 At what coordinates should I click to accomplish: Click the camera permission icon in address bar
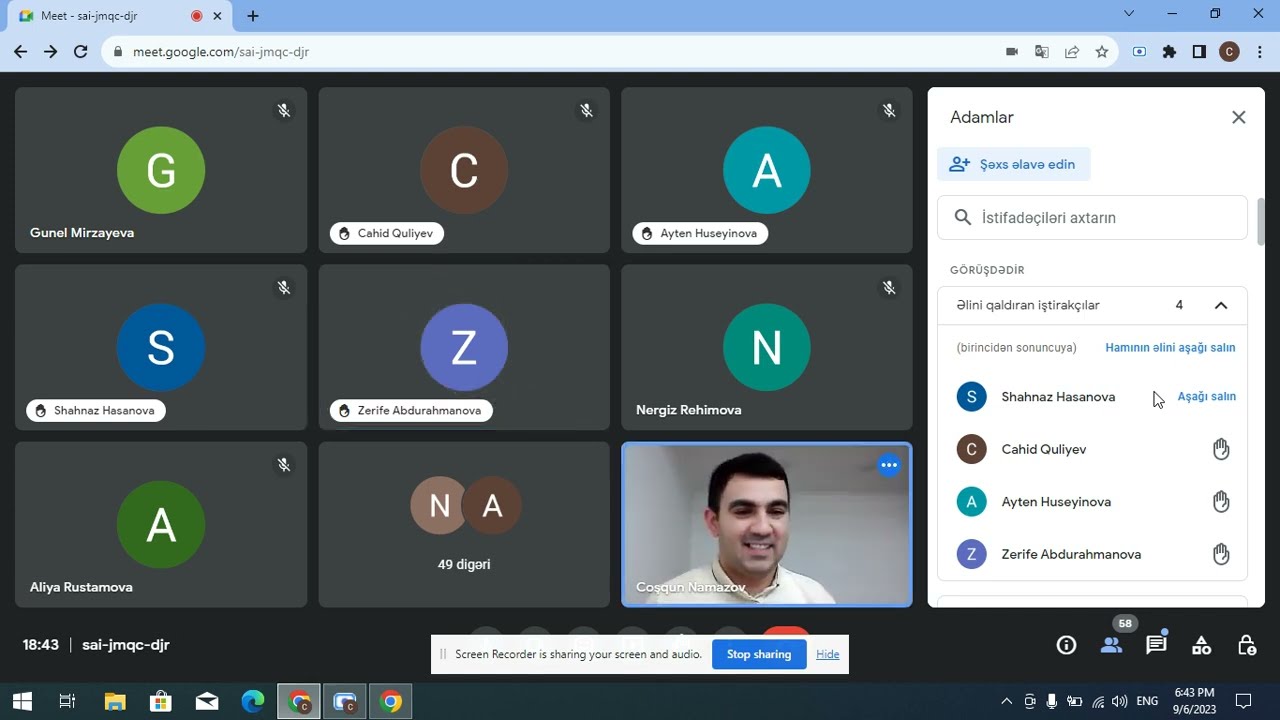coord(1012,52)
